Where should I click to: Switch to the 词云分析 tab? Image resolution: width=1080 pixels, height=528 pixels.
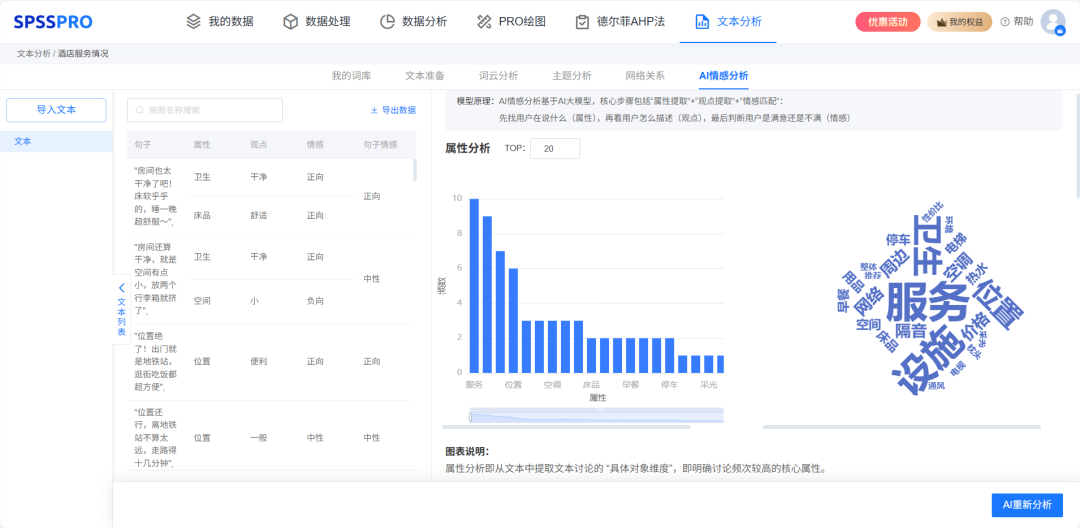(x=498, y=75)
